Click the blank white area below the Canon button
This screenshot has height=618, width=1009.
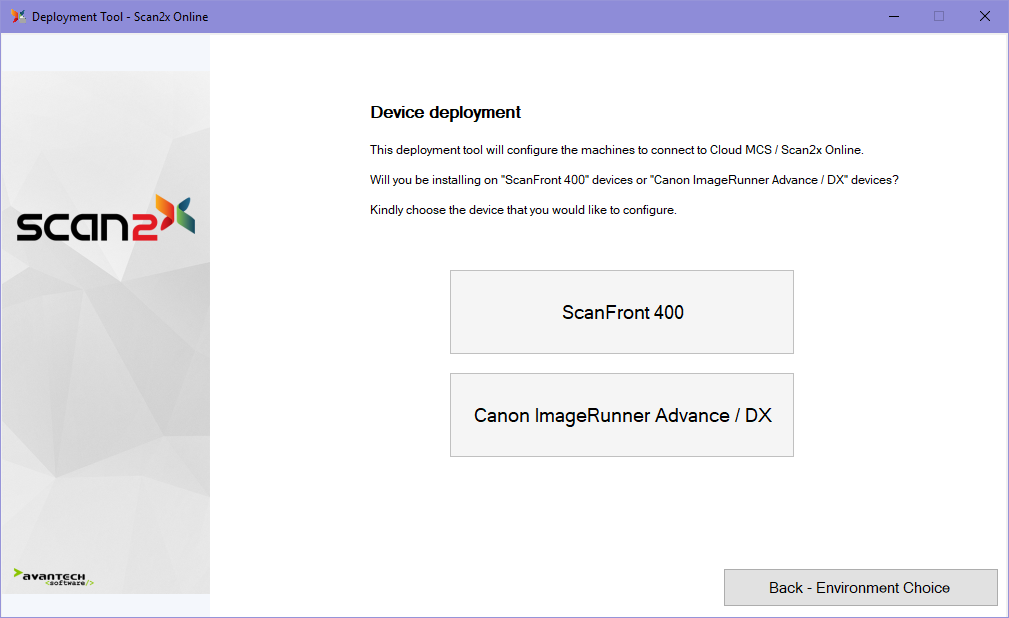[621, 510]
